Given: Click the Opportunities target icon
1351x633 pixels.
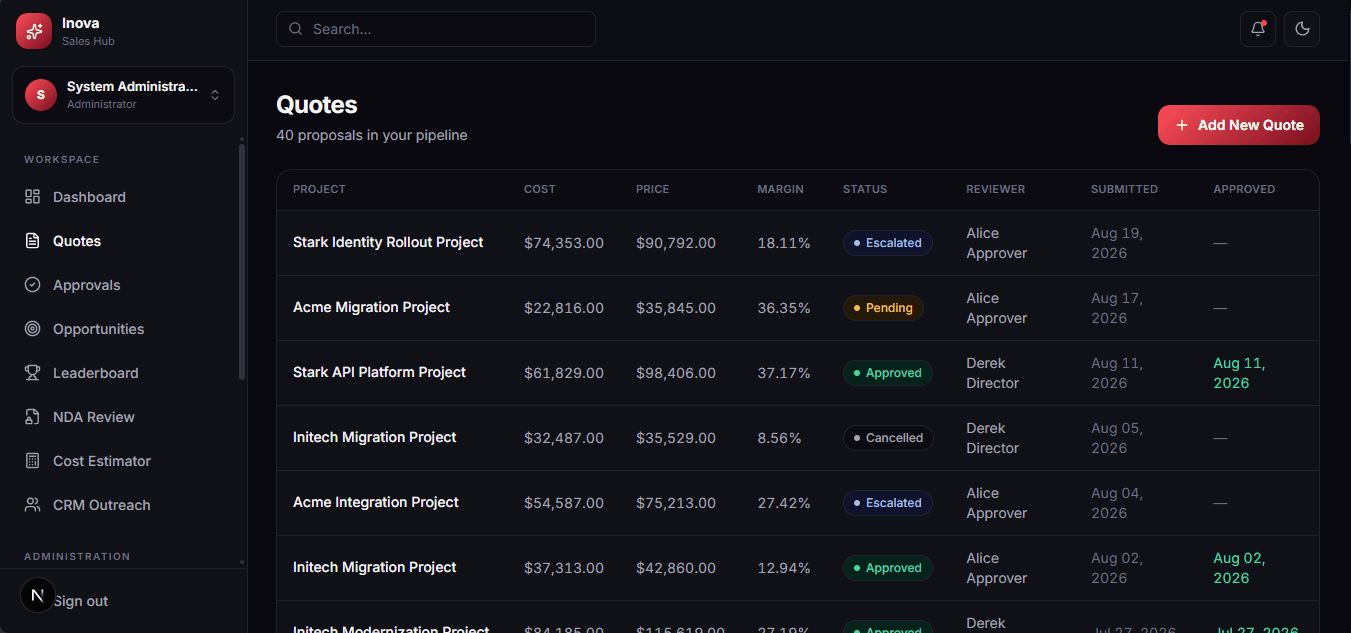Looking at the screenshot, I should (x=33, y=329).
